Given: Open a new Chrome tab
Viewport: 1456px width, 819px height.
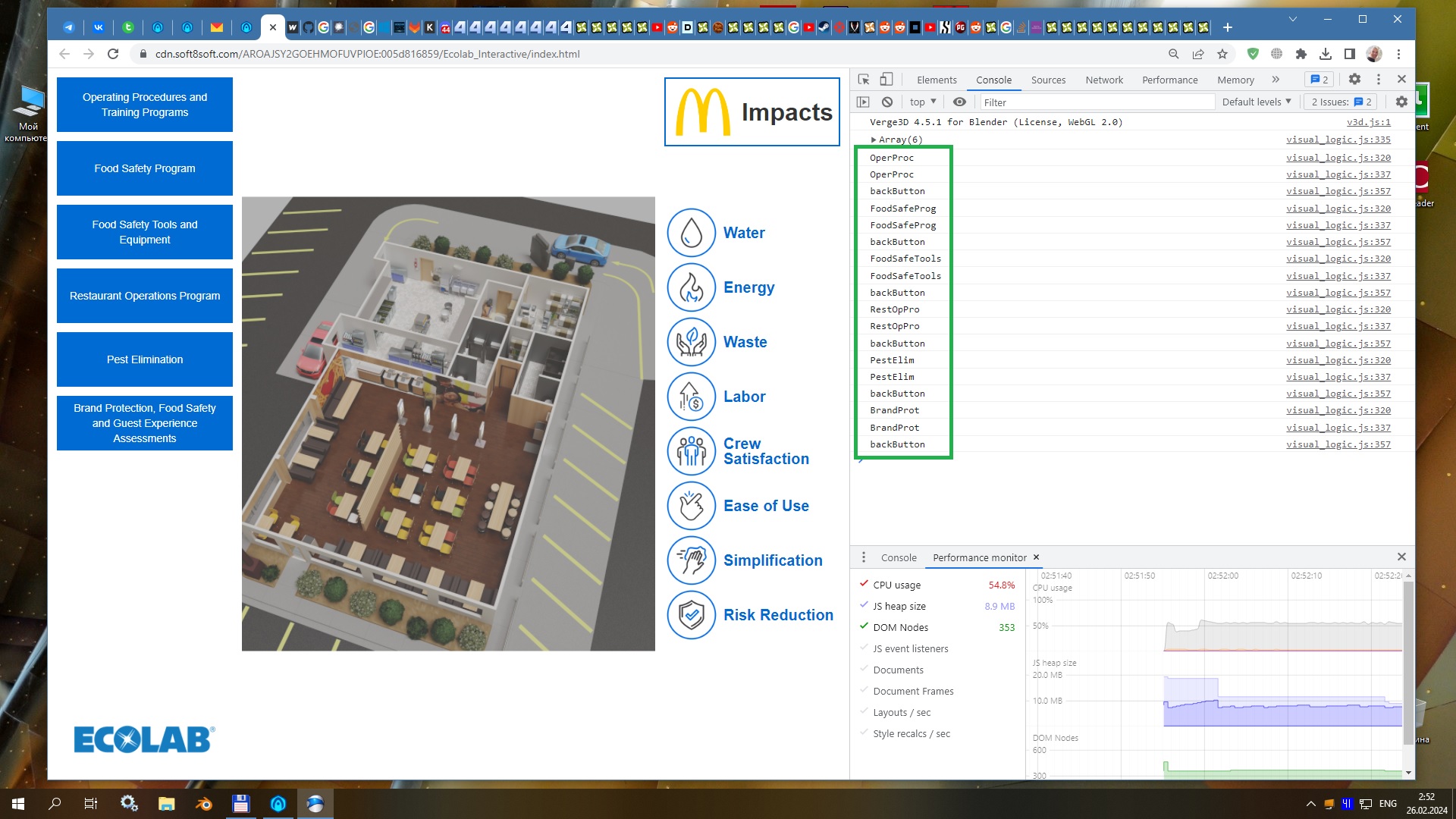Looking at the screenshot, I should (x=1228, y=27).
